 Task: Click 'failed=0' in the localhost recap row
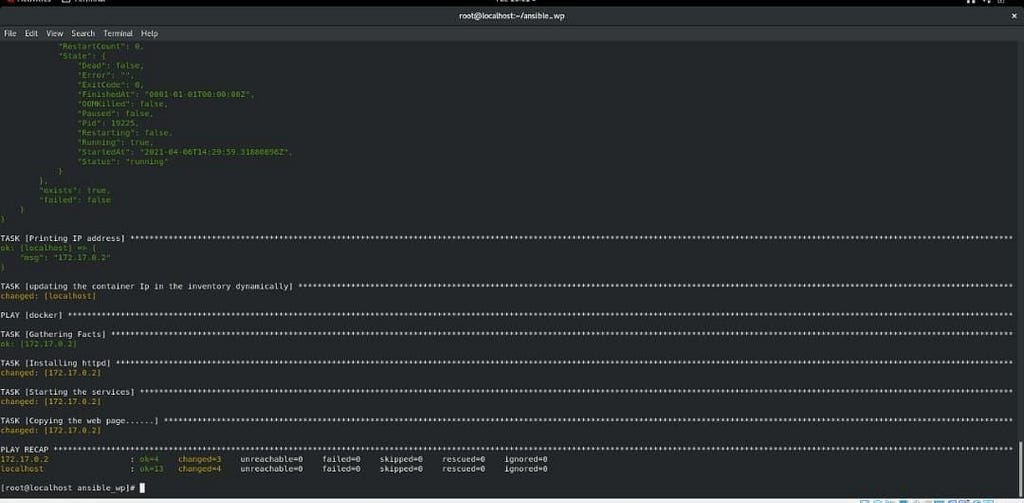[342, 469]
